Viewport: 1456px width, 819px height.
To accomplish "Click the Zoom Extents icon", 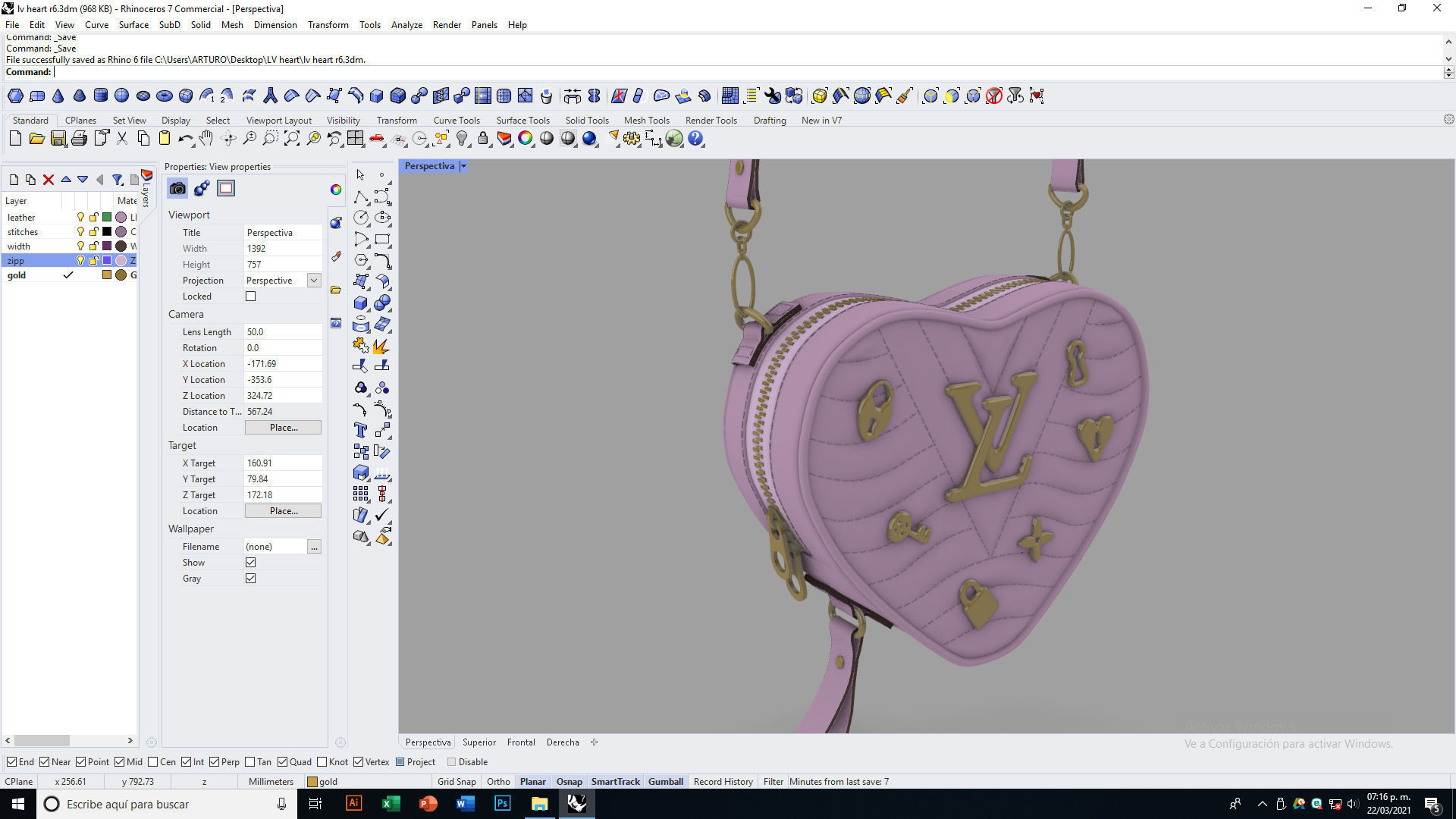I will tap(292, 139).
